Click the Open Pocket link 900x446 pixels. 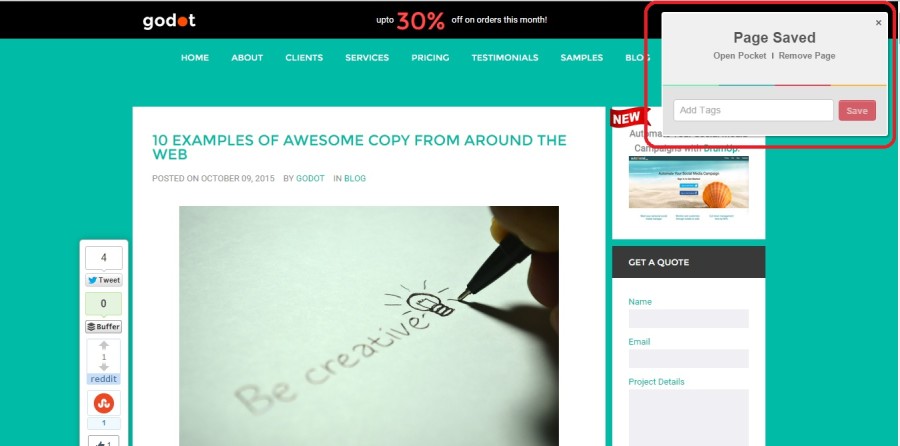739,56
